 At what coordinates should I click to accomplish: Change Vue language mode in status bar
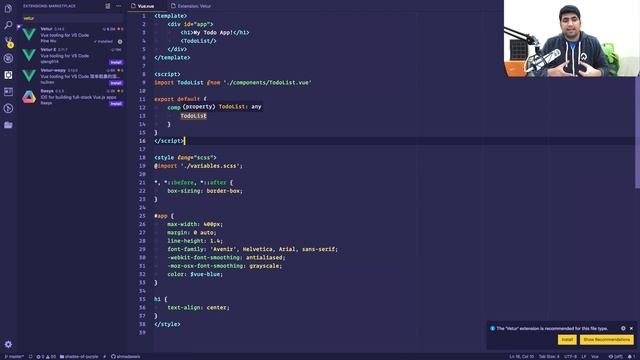coord(595,356)
